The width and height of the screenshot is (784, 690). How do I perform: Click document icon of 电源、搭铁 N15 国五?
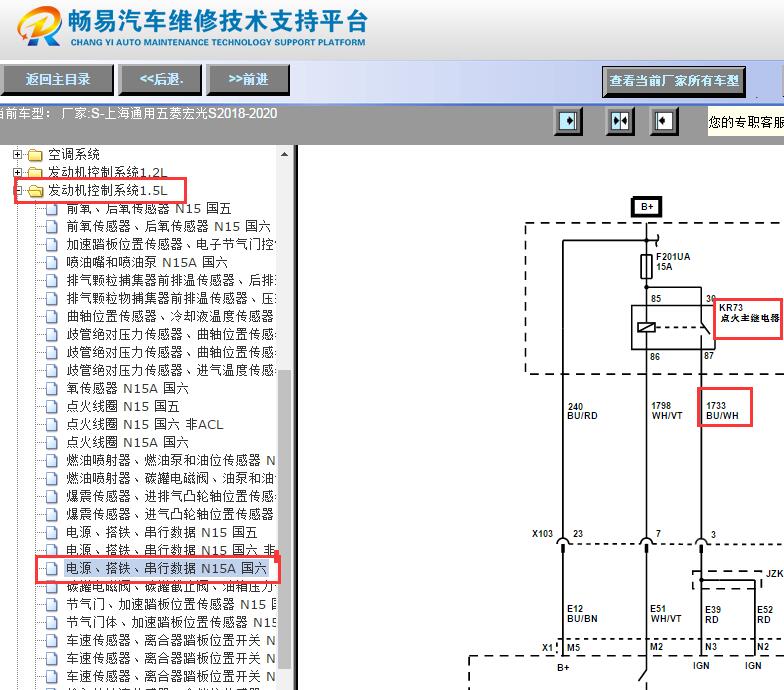point(52,532)
